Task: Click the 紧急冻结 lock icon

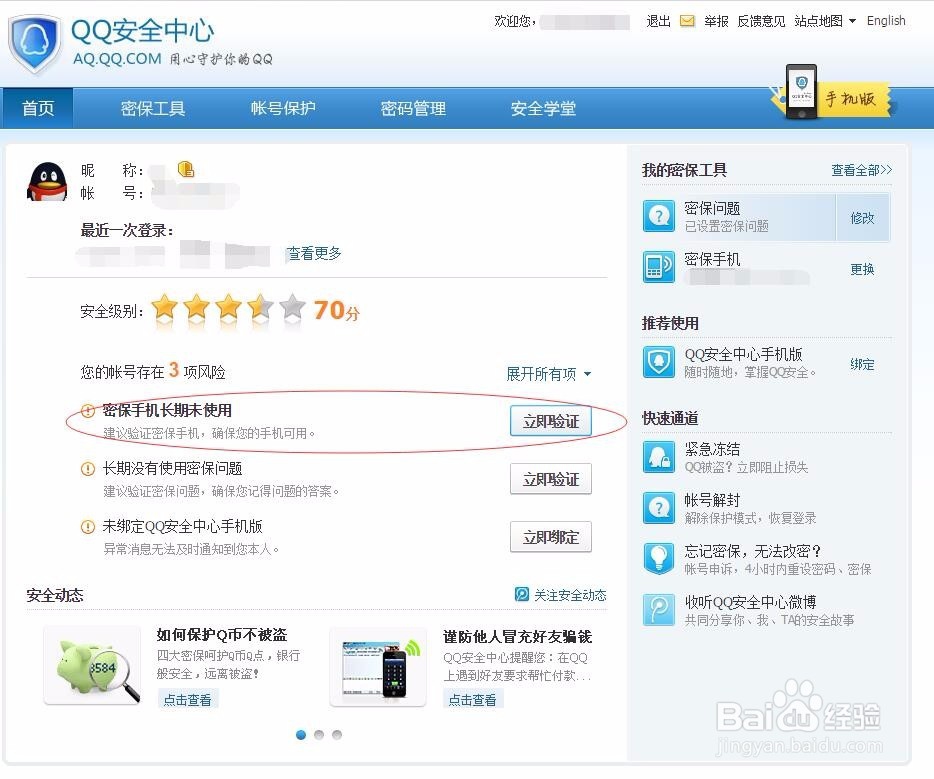Action: (x=659, y=457)
